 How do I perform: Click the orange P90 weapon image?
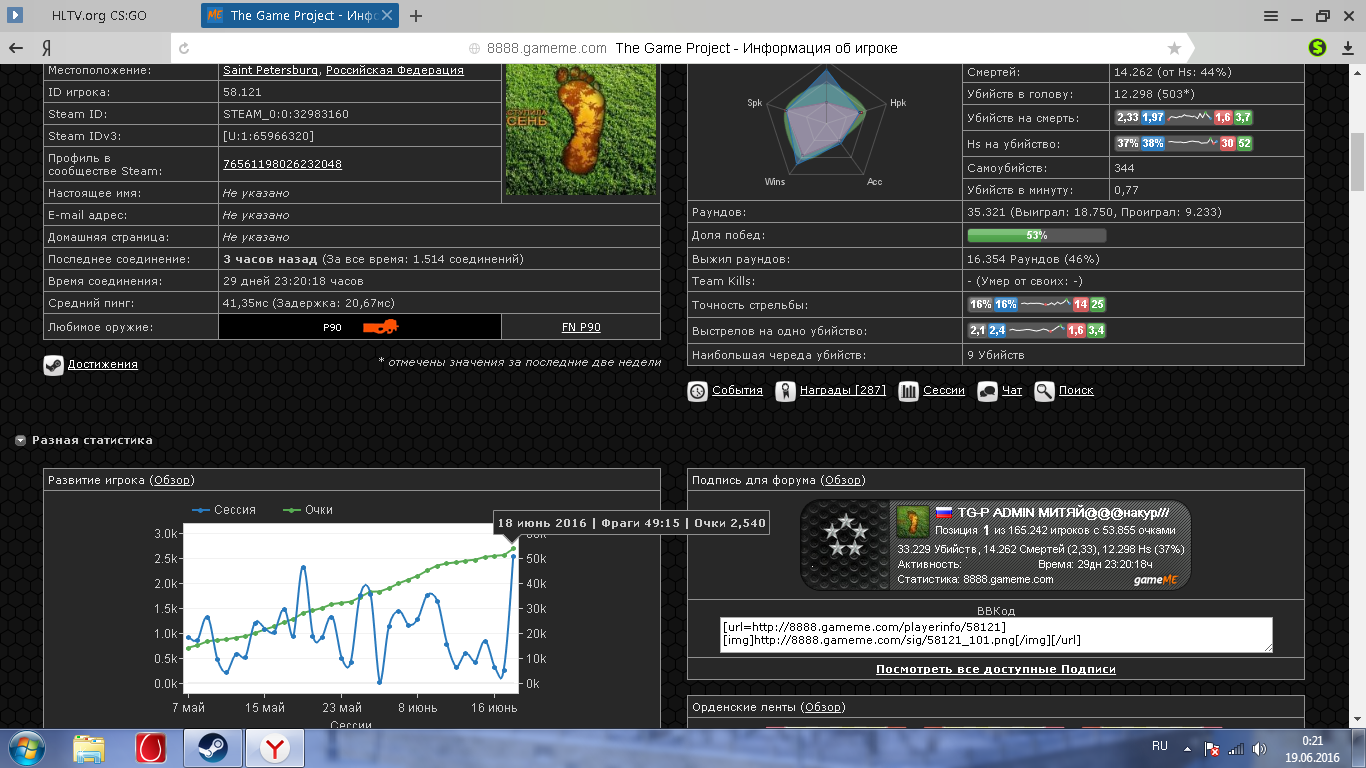(x=383, y=326)
